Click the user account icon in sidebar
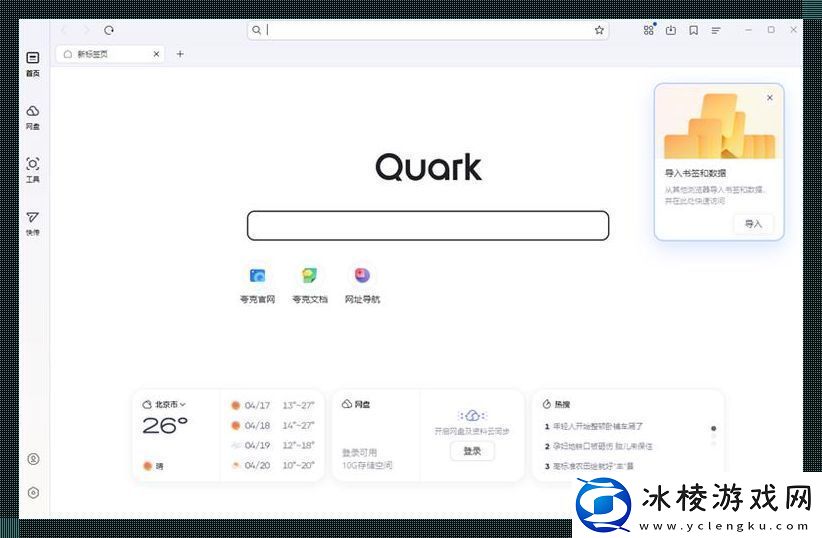This screenshot has width=822, height=538. (33, 459)
